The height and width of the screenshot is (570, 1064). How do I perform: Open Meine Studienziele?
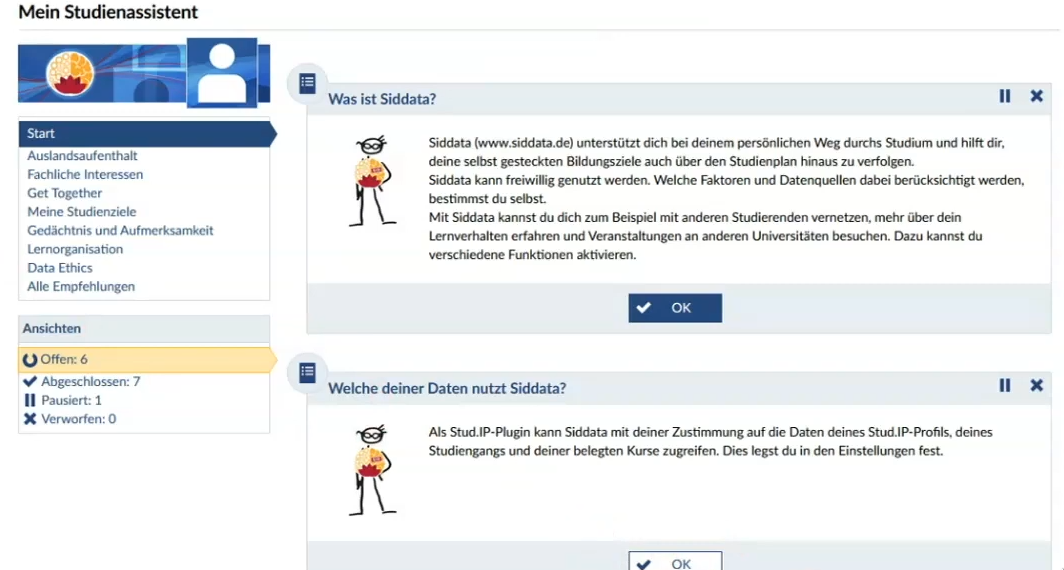click(x=81, y=212)
